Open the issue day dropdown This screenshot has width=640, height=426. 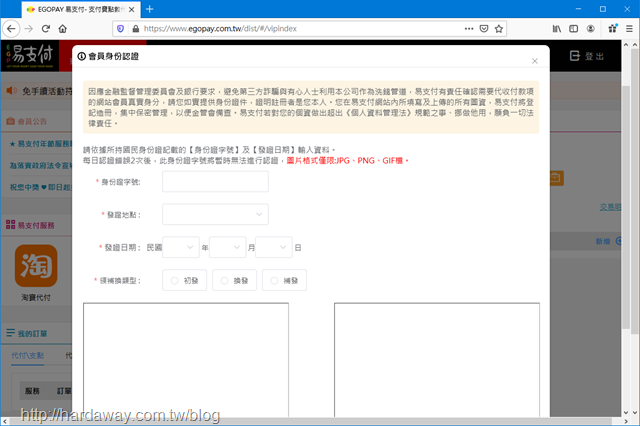[274, 247]
